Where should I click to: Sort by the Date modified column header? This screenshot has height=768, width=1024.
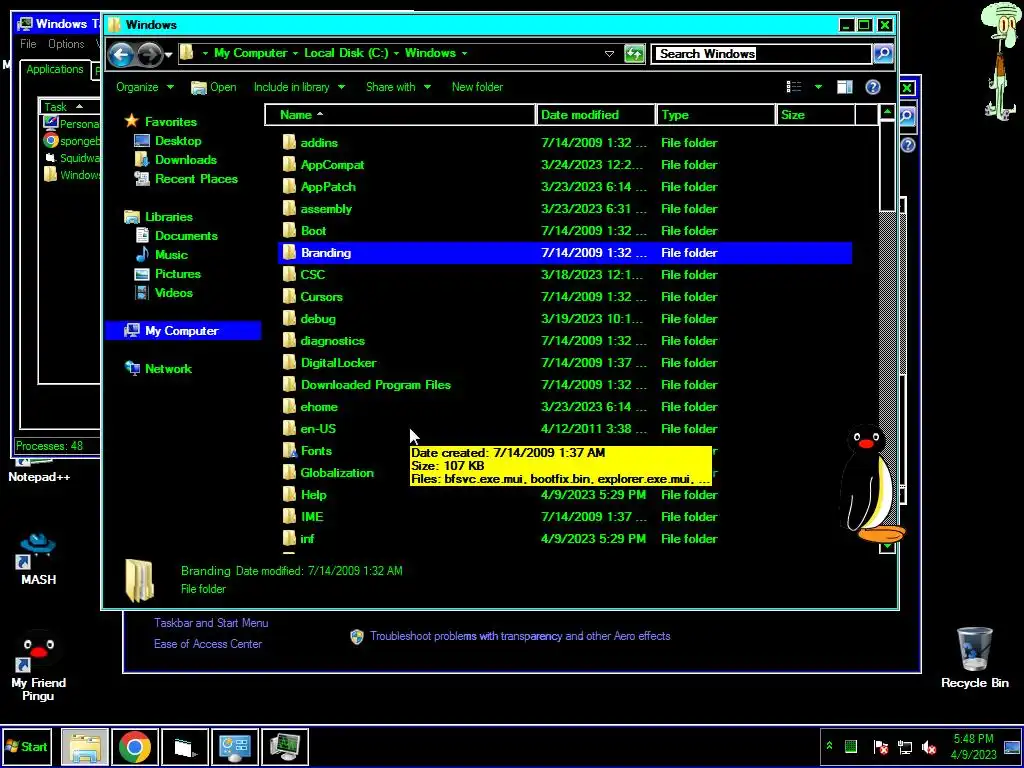point(596,115)
